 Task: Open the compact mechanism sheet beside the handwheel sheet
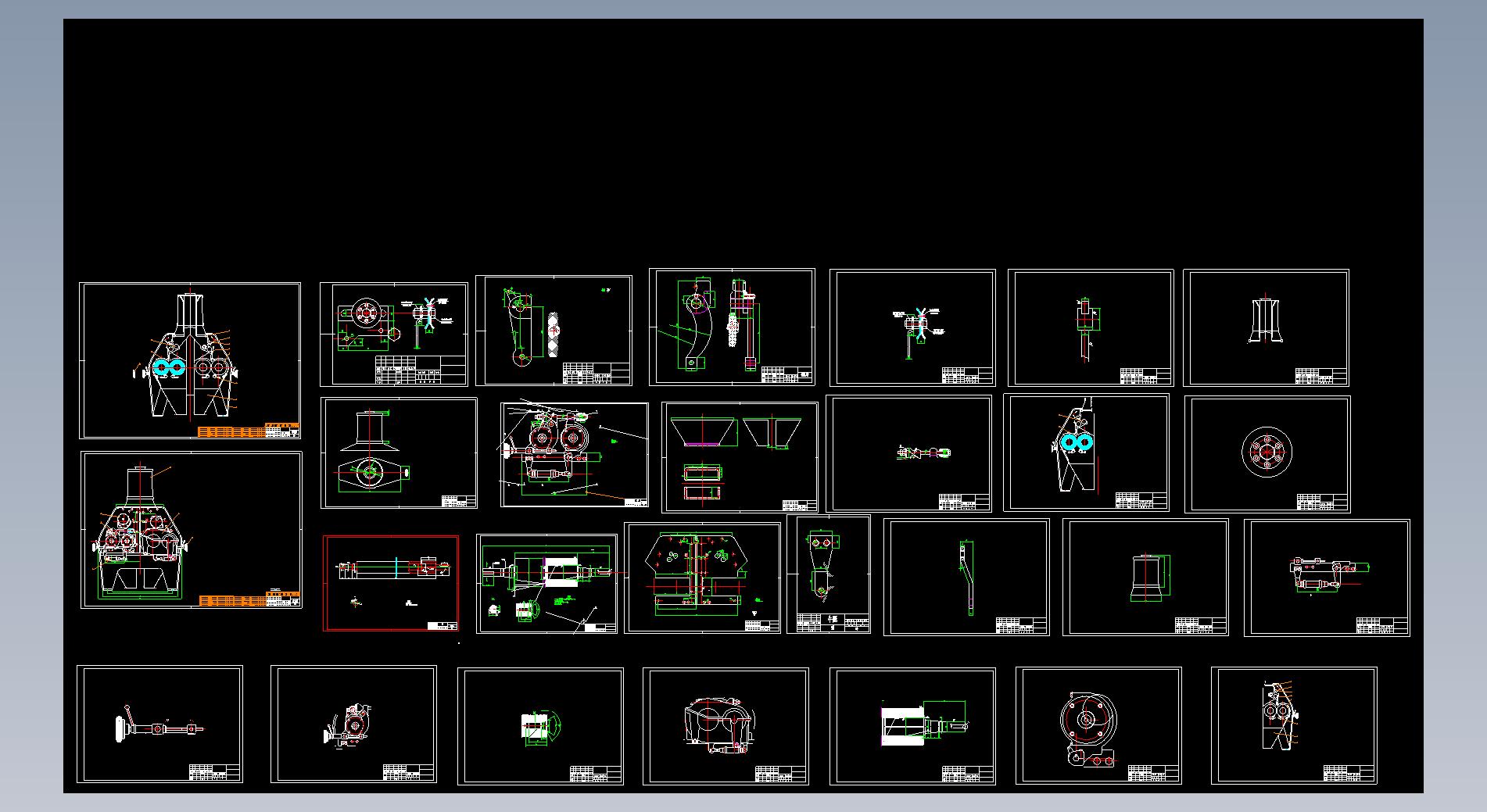[353, 724]
